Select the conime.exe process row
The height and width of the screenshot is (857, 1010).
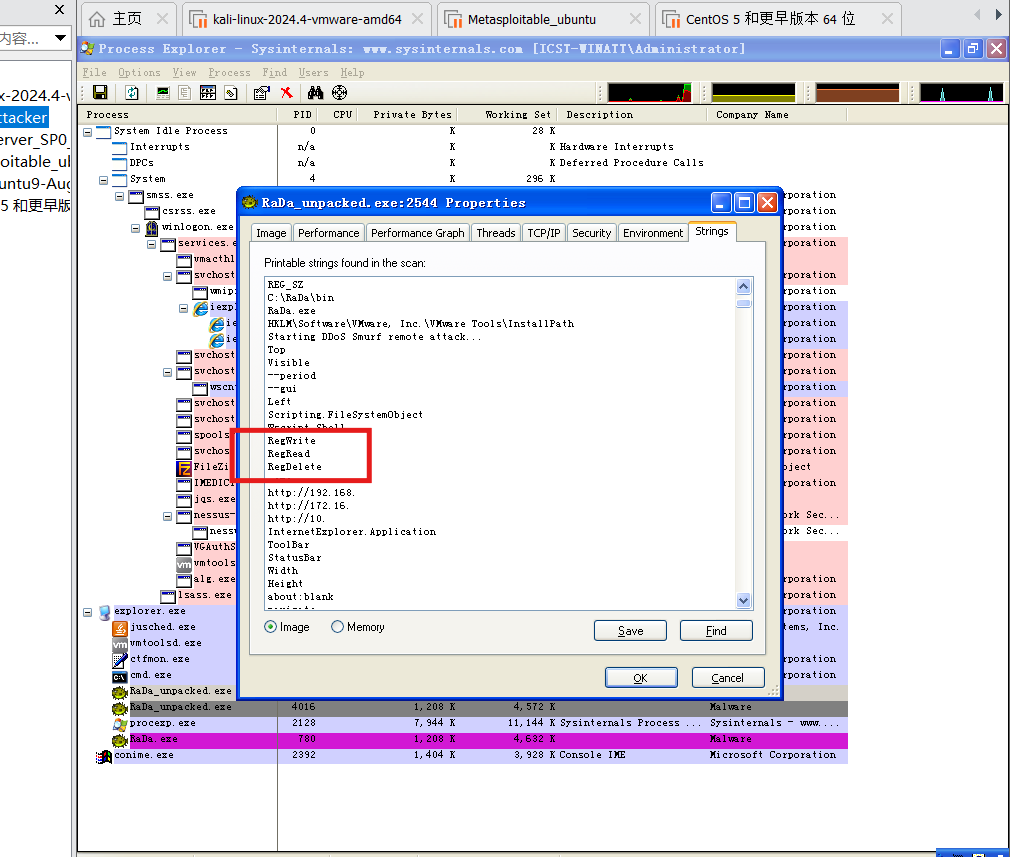pyautogui.click(x=462, y=755)
